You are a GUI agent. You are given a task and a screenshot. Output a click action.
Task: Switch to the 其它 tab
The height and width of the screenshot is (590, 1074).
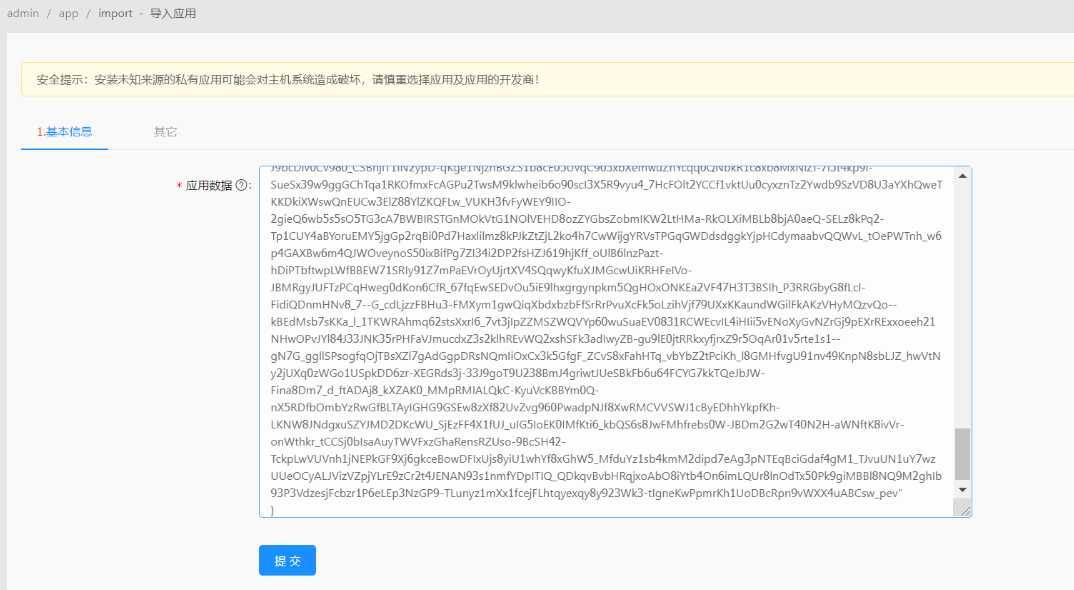pyautogui.click(x=165, y=132)
